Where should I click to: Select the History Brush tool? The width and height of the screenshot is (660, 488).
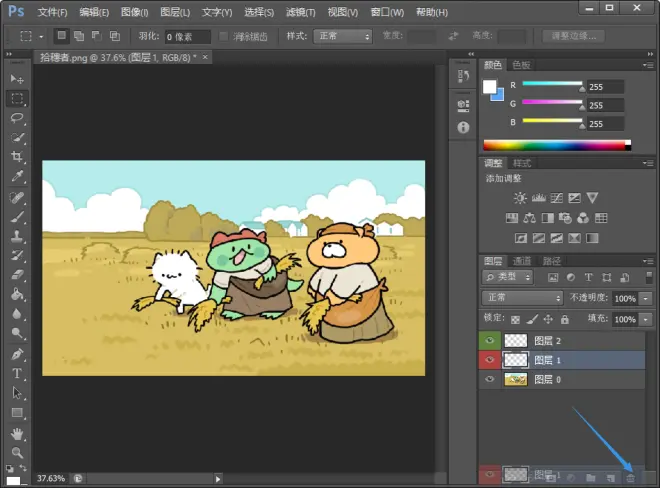[17, 256]
